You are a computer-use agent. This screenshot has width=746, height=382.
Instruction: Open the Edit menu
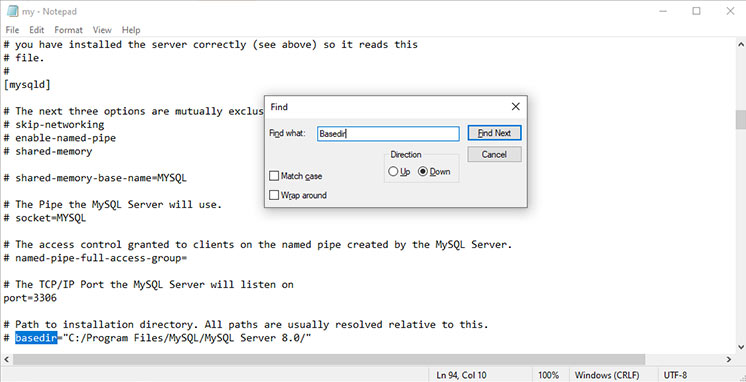click(x=37, y=29)
